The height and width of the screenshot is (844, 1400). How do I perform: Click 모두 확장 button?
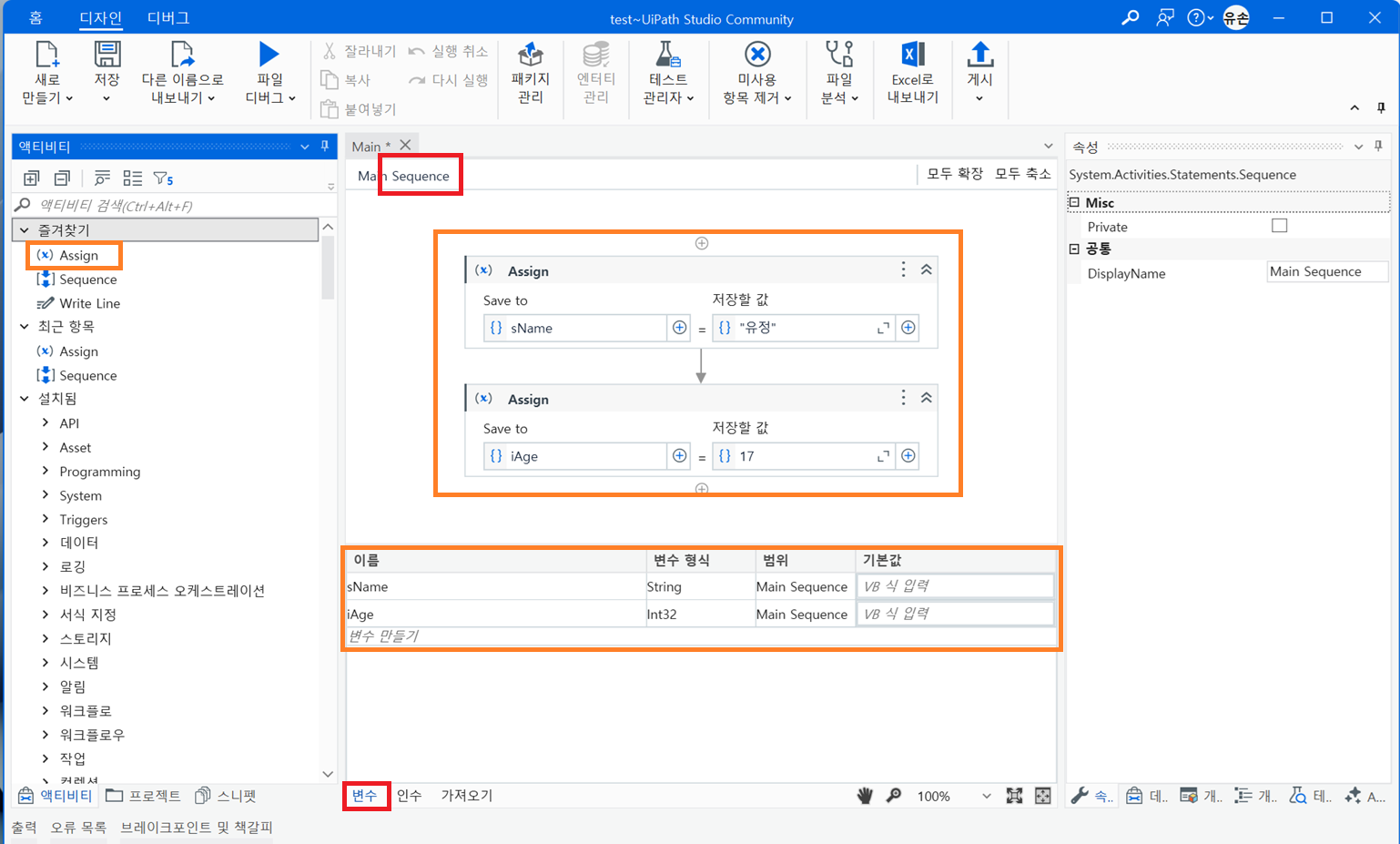coord(955,174)
